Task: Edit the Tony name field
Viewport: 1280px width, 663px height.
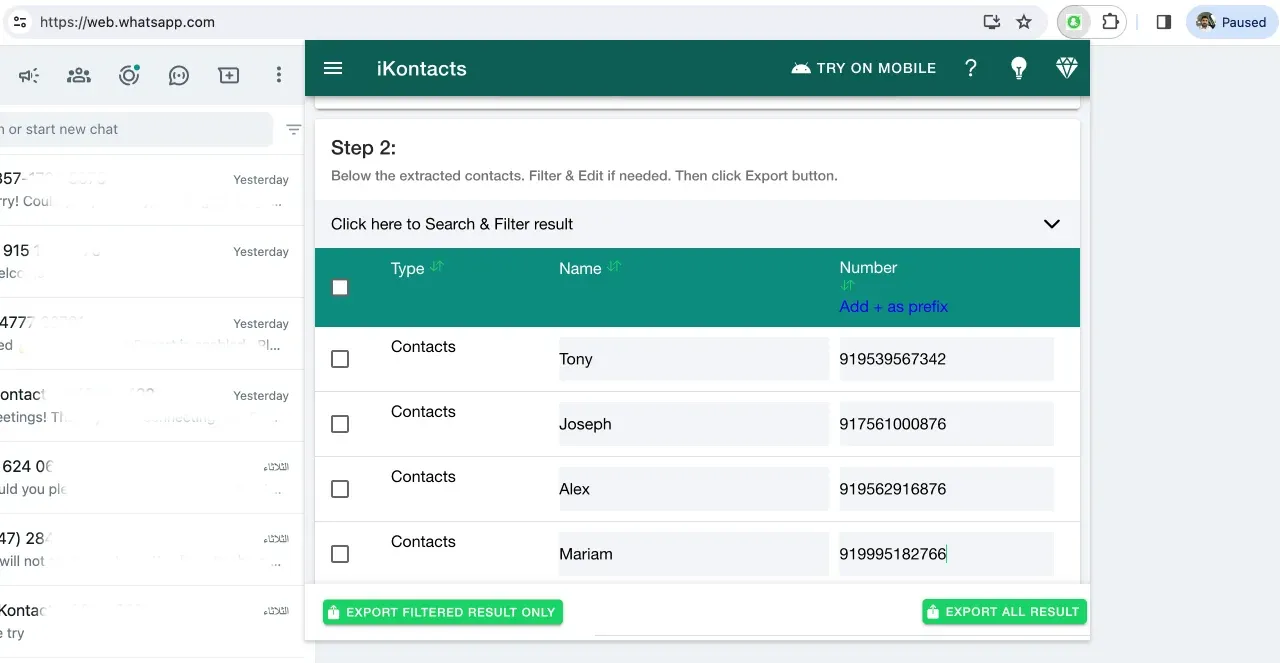Action: pyautogui.click(x=693, y=359)
